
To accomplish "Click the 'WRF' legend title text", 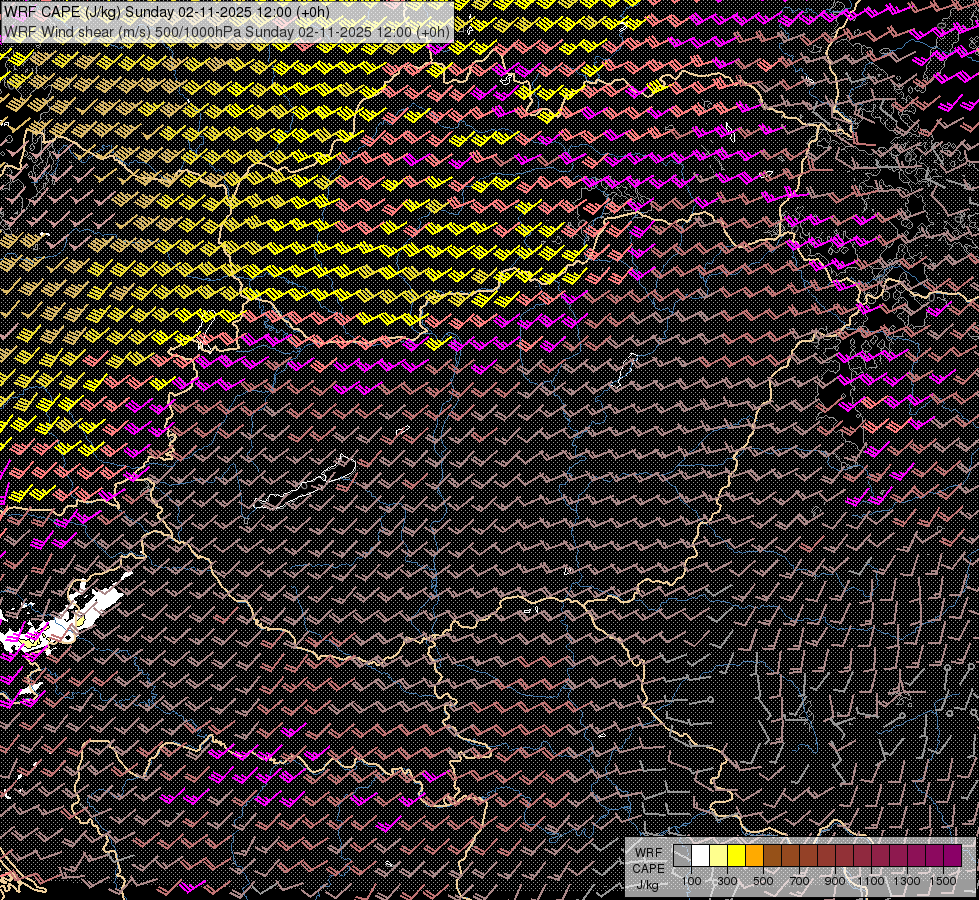I will (x=648, y=853).
